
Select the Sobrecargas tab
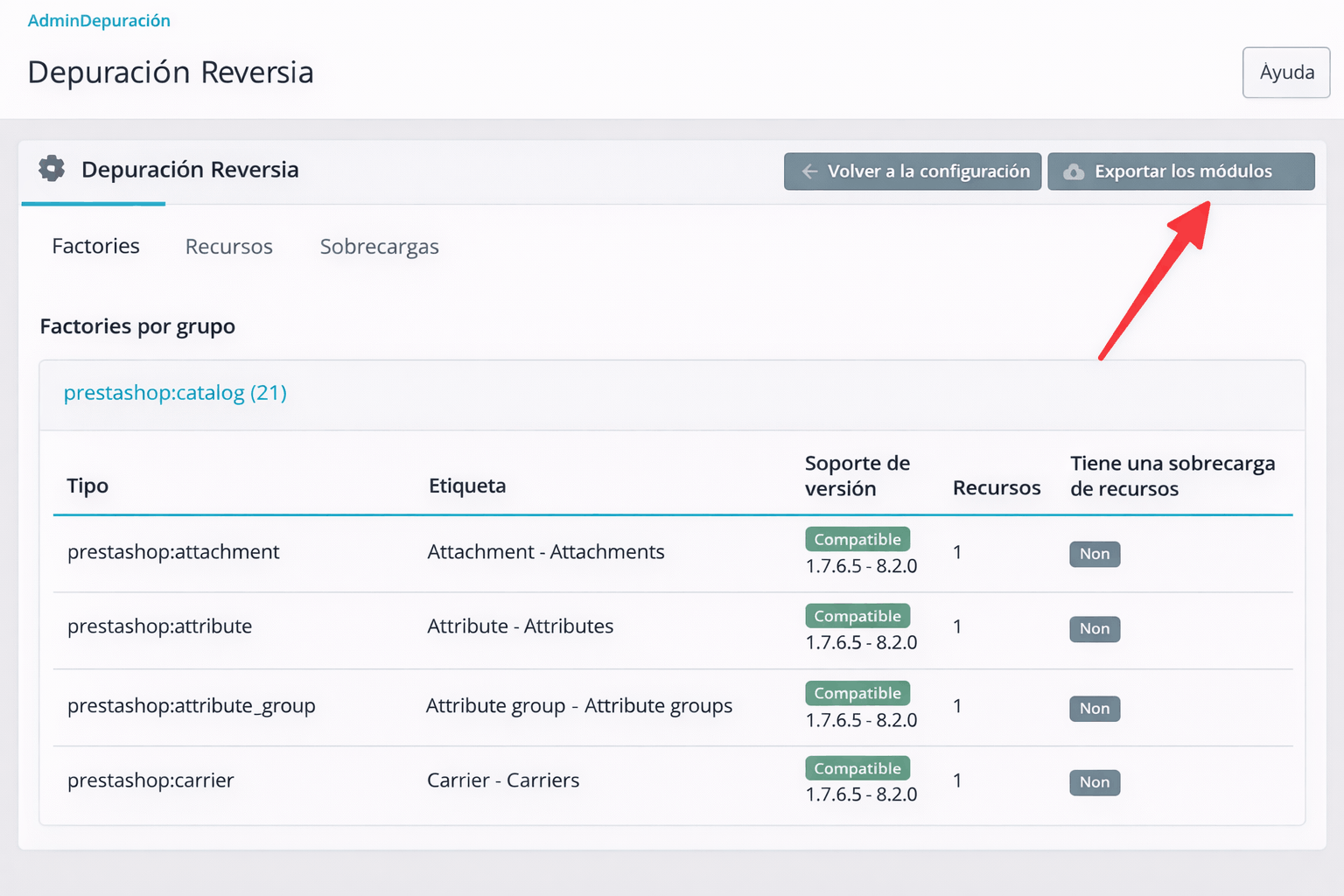pyautogui.click(x=379, y=247)
